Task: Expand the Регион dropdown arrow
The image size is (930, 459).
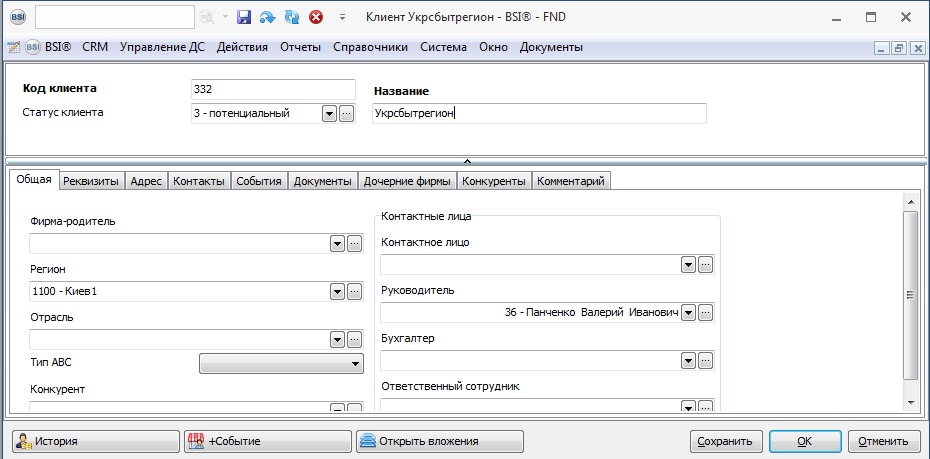Action: coord(337,292)
